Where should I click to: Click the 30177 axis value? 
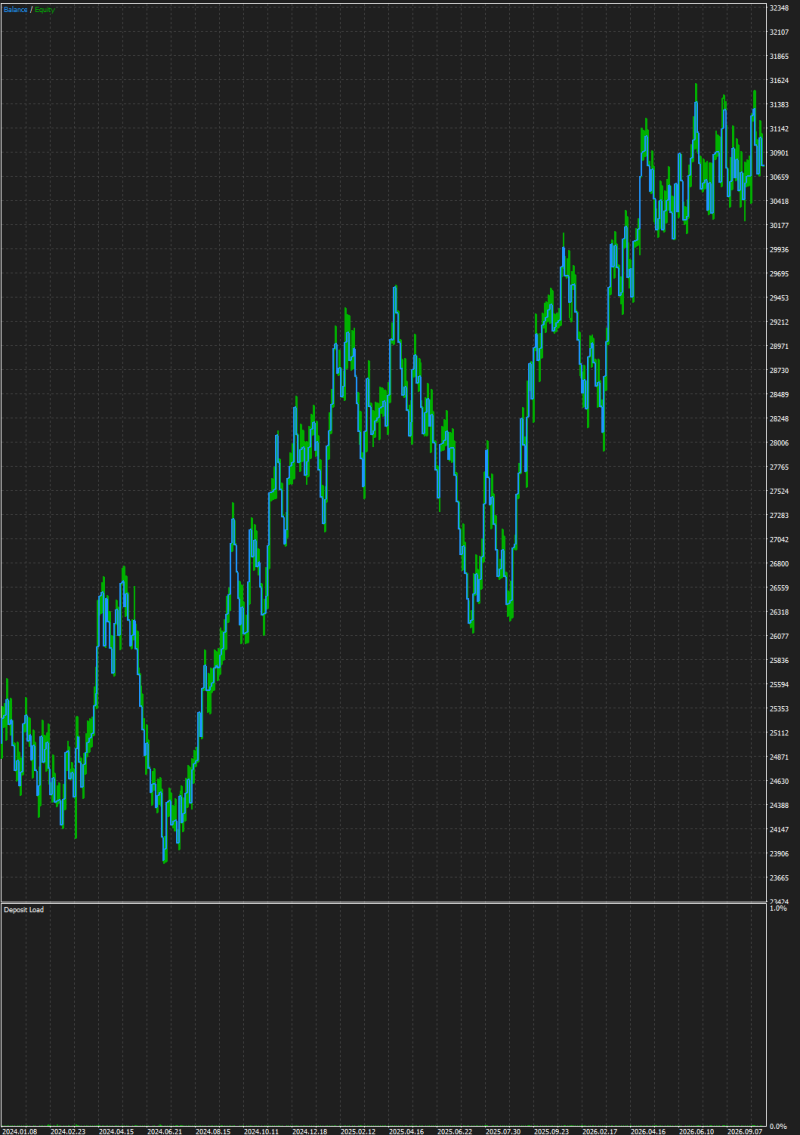779,225
